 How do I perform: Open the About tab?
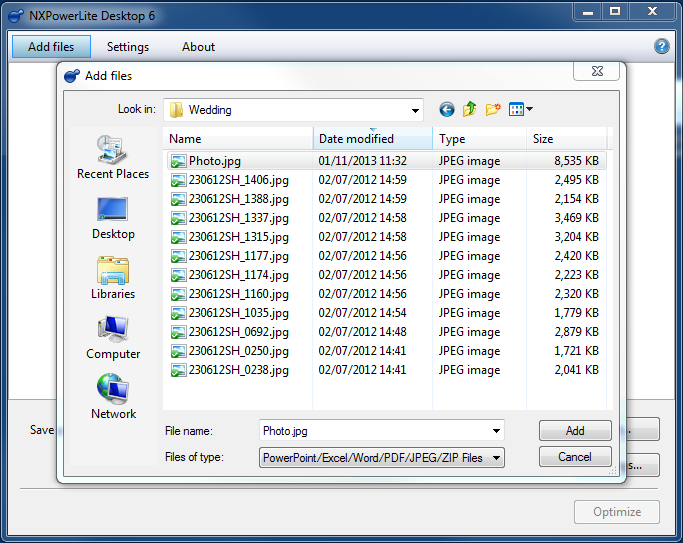198,47
